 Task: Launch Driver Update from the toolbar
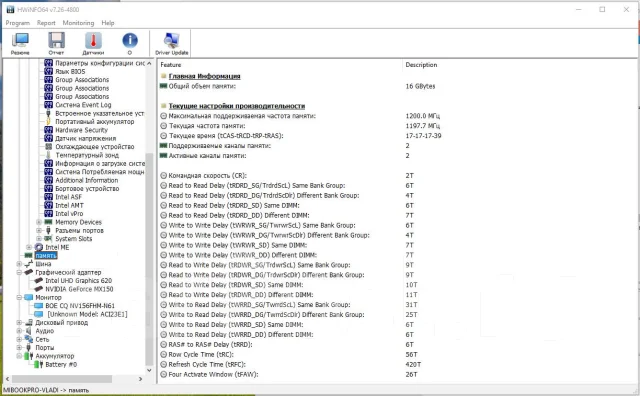pos(171,43)
